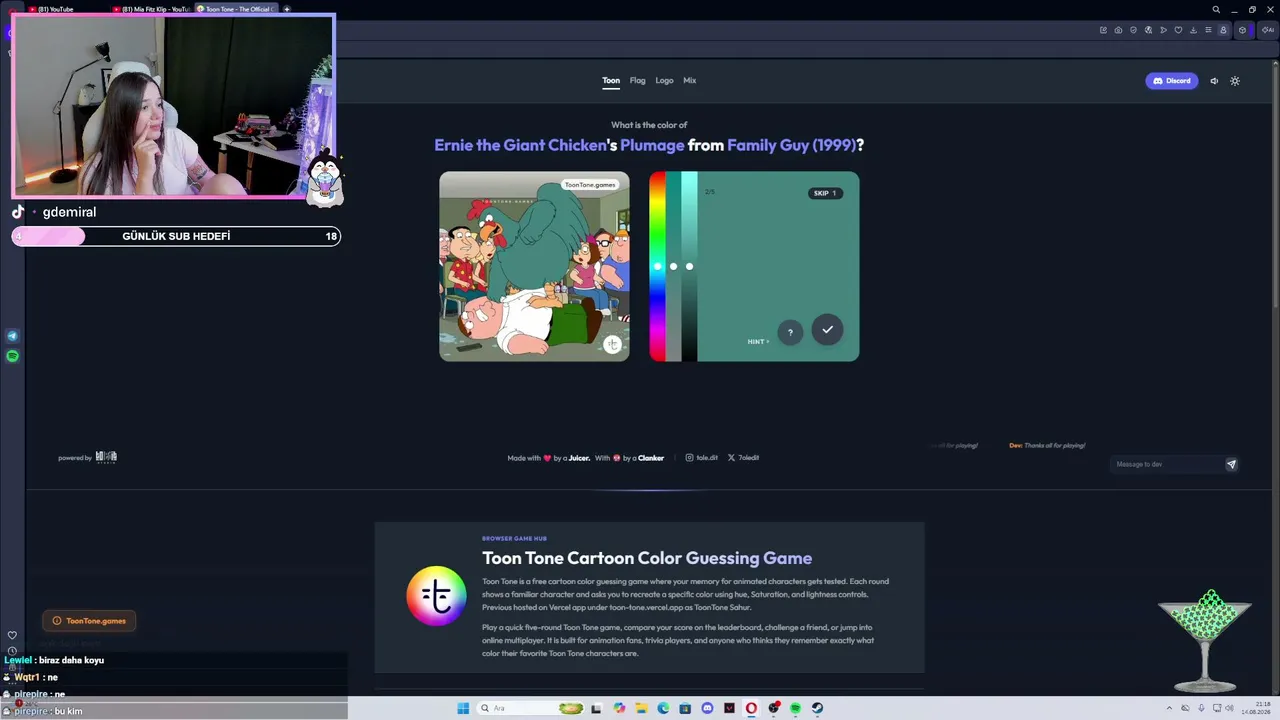Open the browser easy setup menu icon
1280x720 pixels.
point(1208,30)
